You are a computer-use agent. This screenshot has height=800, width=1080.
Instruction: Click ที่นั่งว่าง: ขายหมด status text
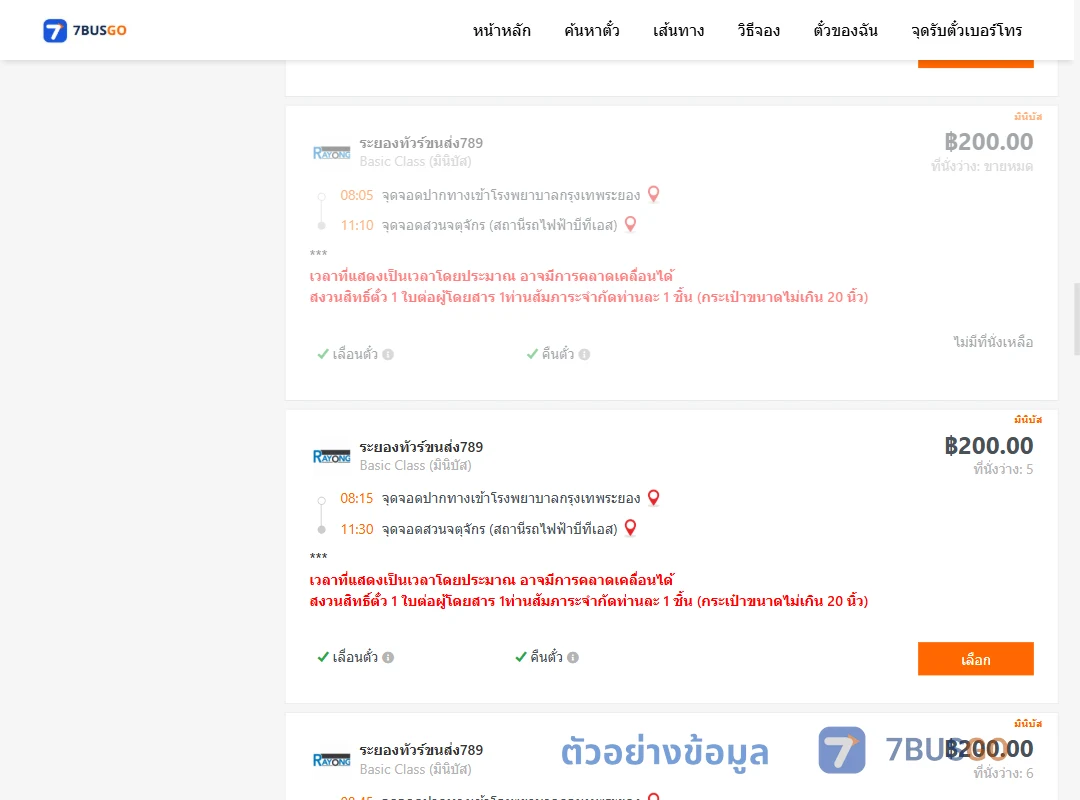pos(982,166)
